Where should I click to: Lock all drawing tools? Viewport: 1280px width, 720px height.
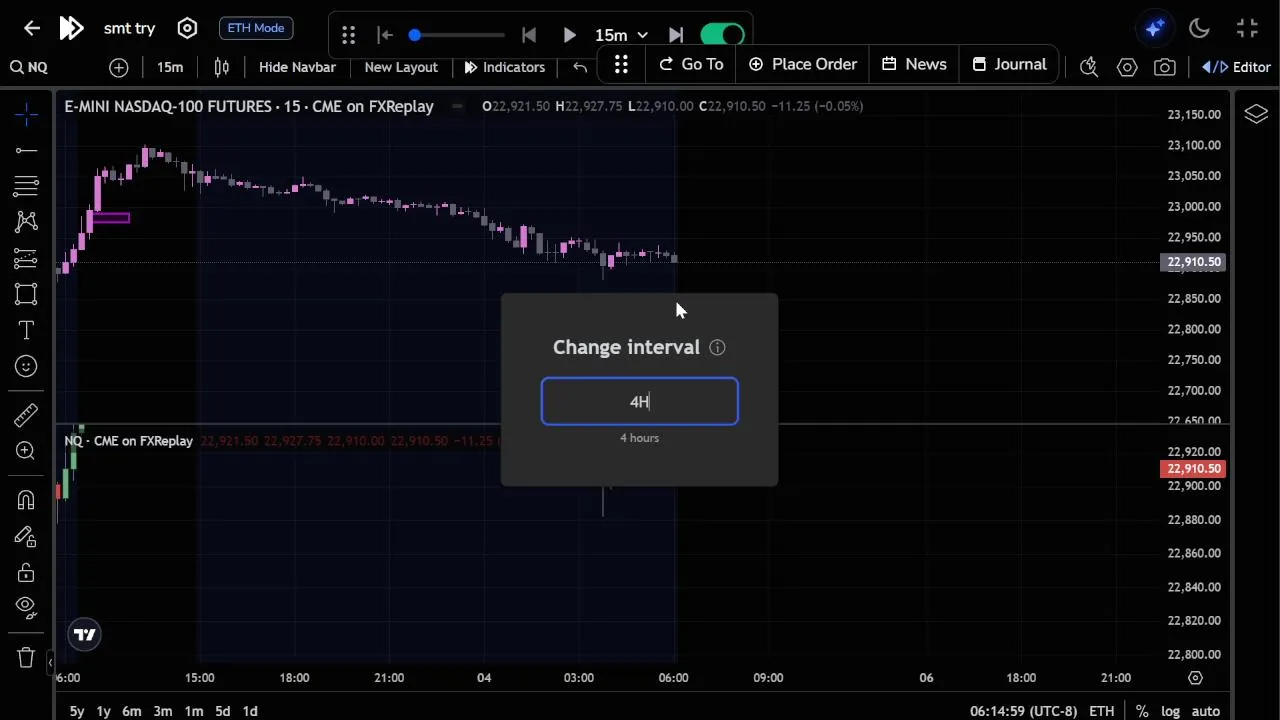pos(26,573)
